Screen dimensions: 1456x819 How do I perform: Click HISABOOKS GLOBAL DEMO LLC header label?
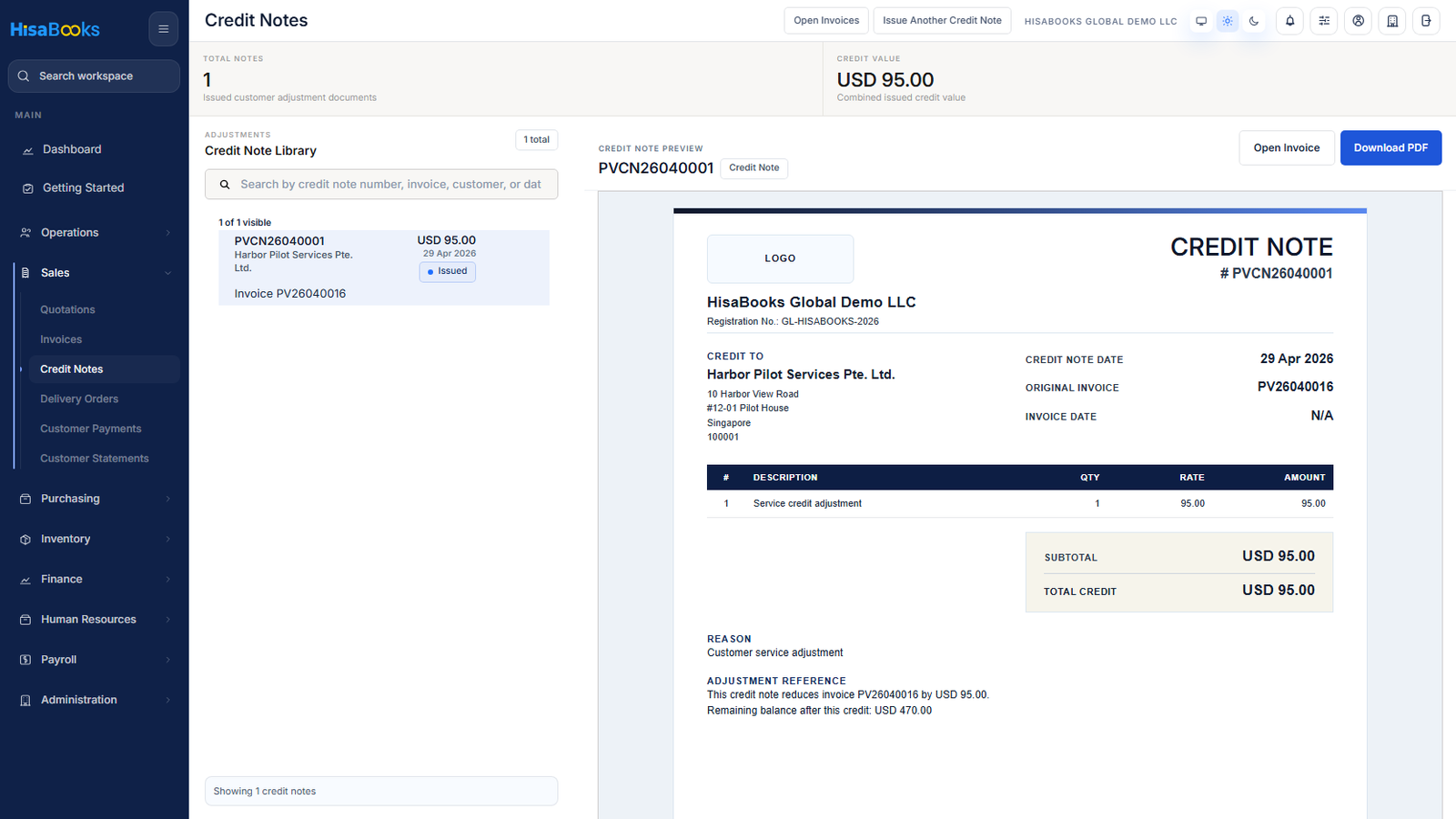(x=1100, y=21)
